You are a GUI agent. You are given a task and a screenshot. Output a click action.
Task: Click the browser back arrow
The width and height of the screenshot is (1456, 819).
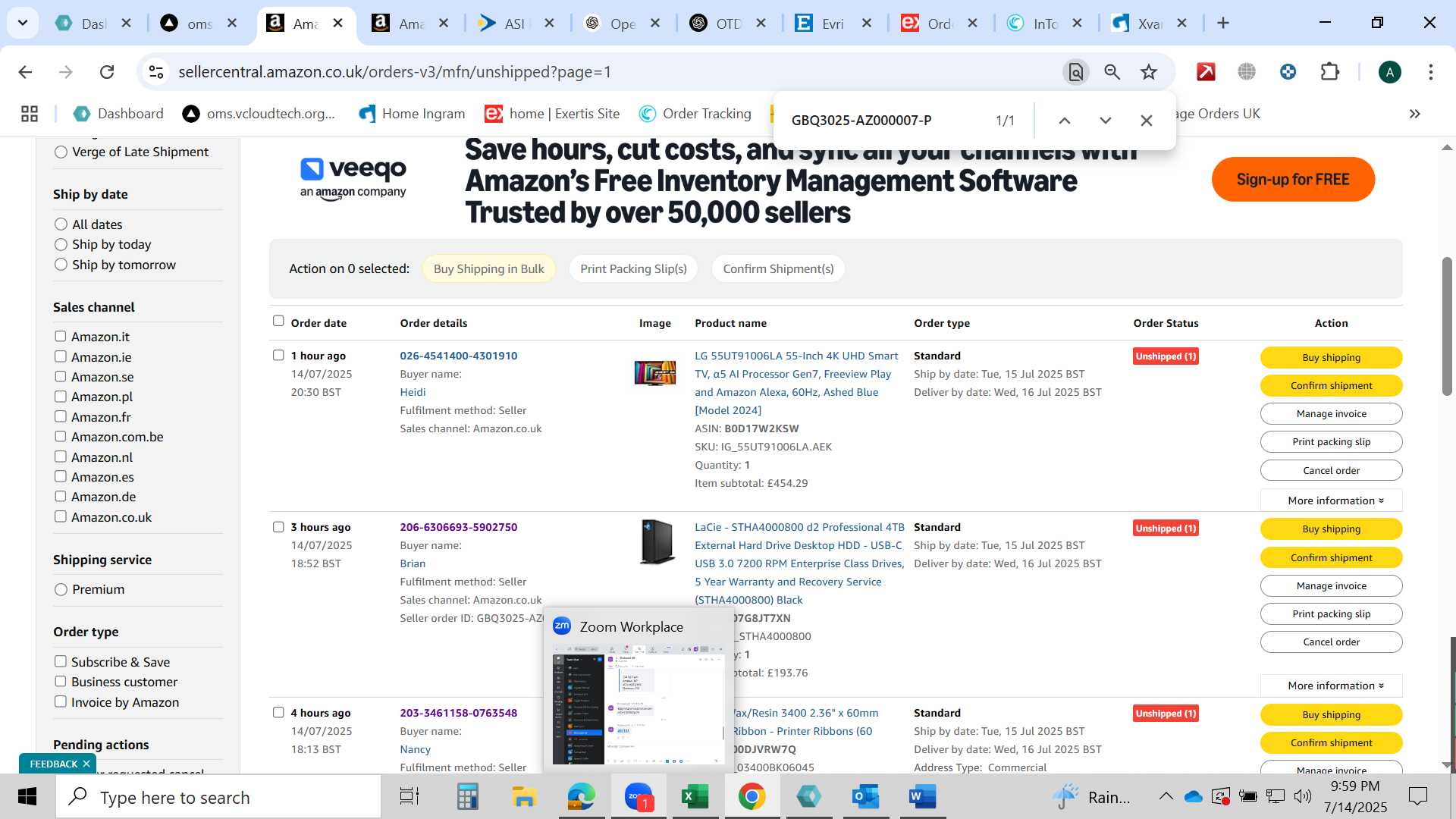(25, 72)
